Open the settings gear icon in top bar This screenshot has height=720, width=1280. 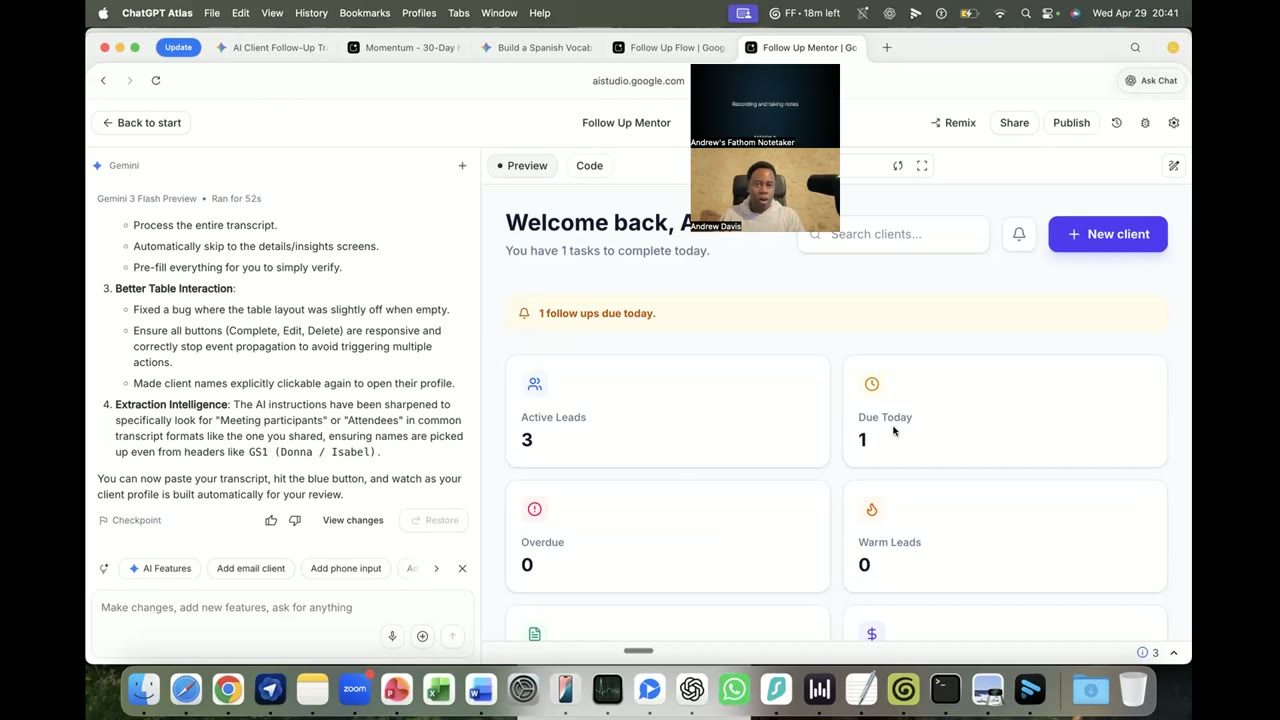click(1174, 123)
